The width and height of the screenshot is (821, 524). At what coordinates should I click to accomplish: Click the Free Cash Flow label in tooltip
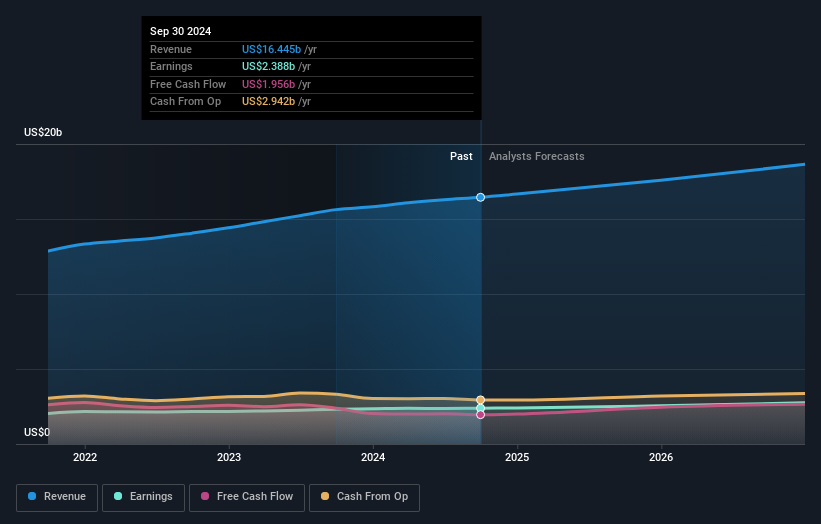(x=188, y=84)
